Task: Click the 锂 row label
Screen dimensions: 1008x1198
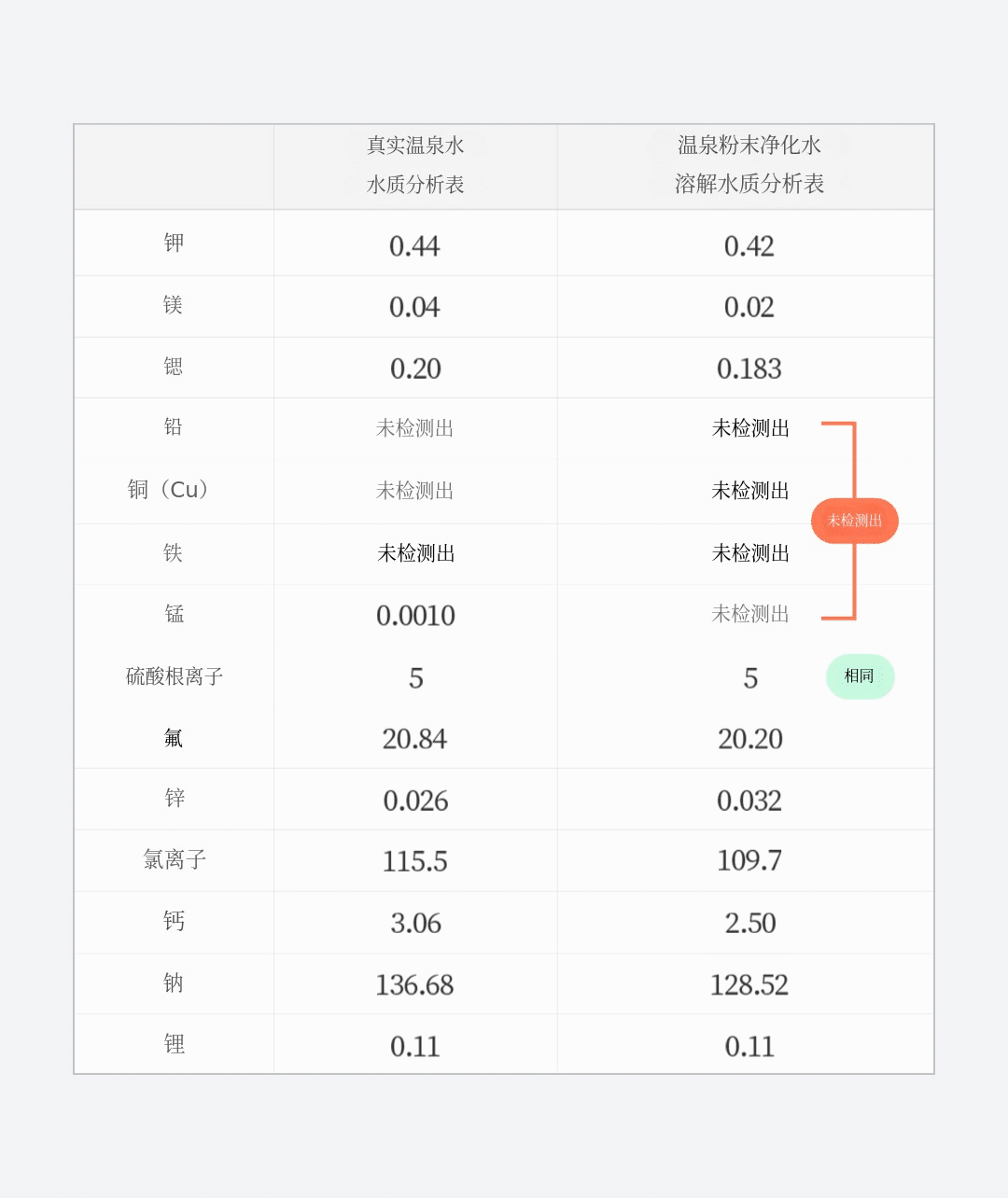Action: [x=174, y=1044]
